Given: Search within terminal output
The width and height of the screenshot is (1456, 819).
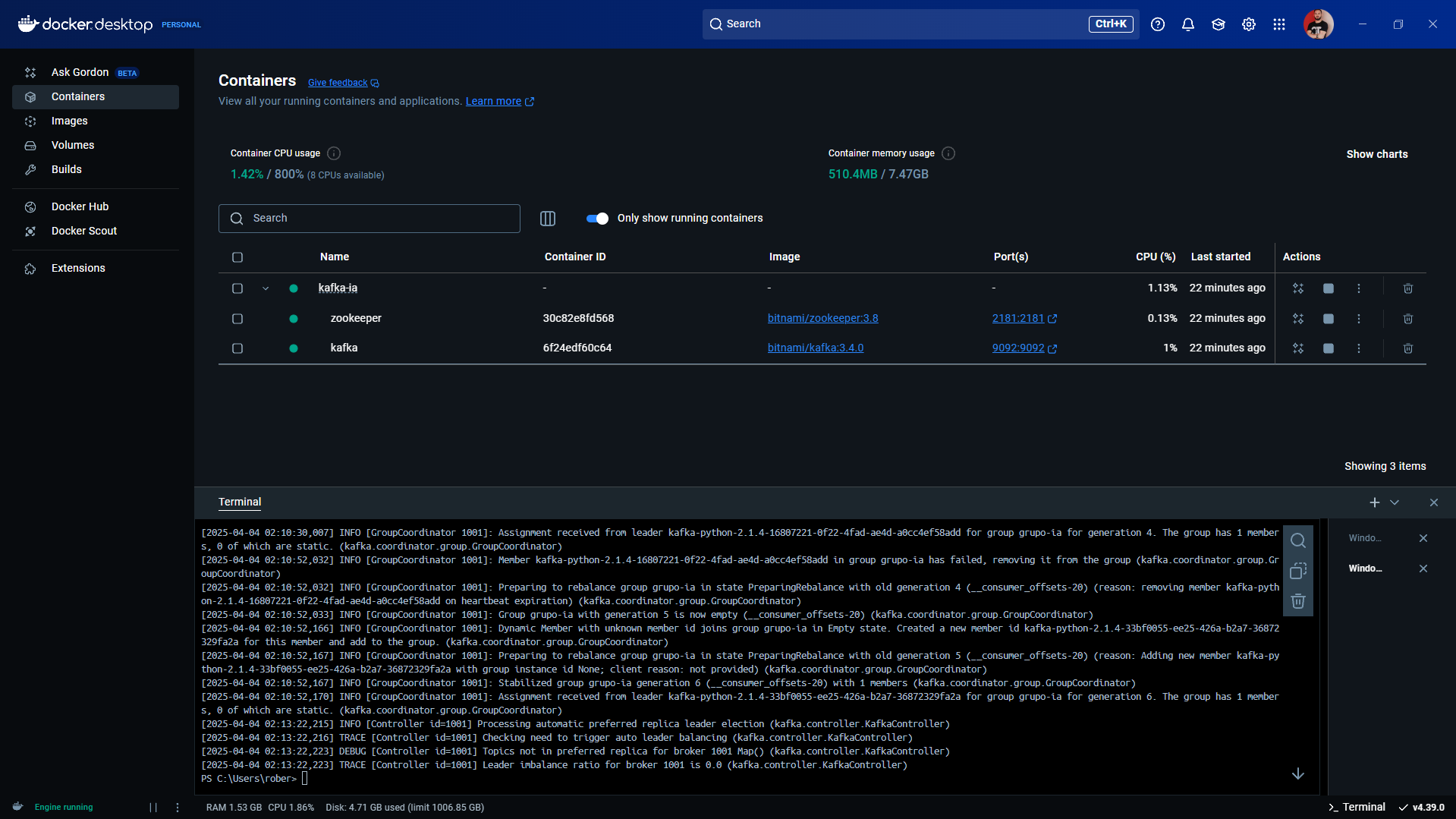Looking at the screenshot, I should 1298,540.
